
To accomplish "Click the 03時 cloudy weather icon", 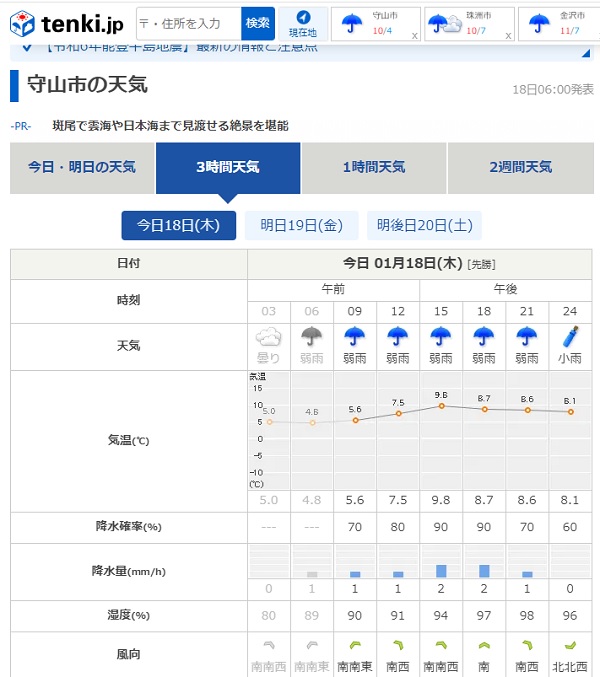I will click(x=268, y=340).
